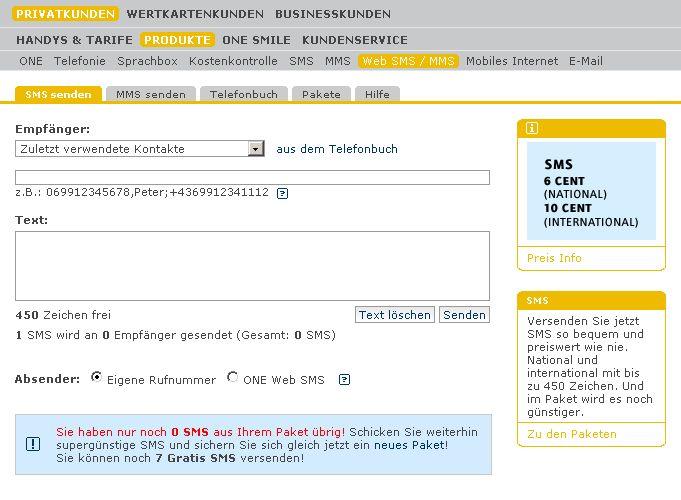Open KUNDENSERVICE in the main navigation
This screenshot has height=500, width=681.
[355, 40]
